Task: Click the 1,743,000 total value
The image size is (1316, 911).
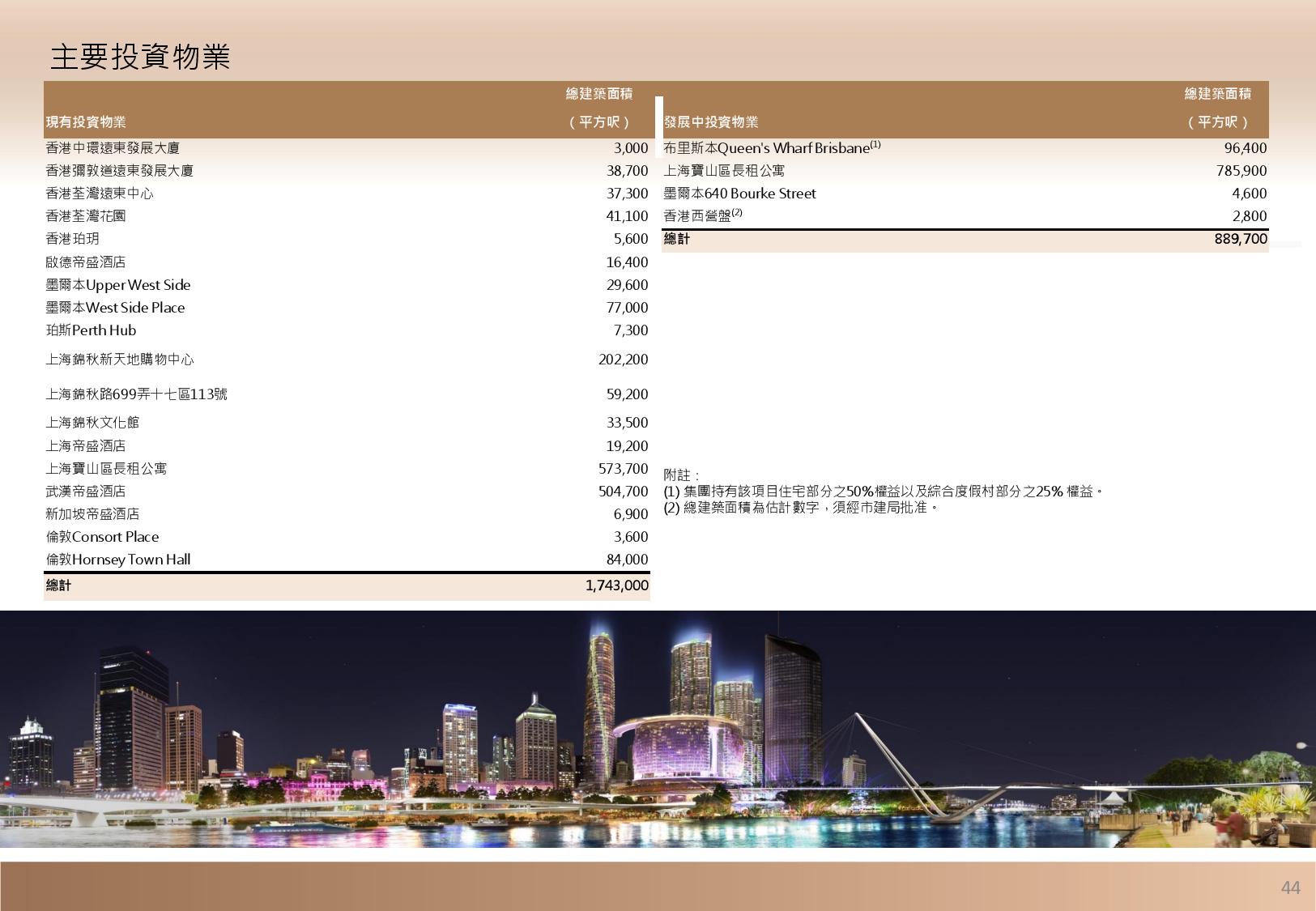Action: [x=616, y=585]
